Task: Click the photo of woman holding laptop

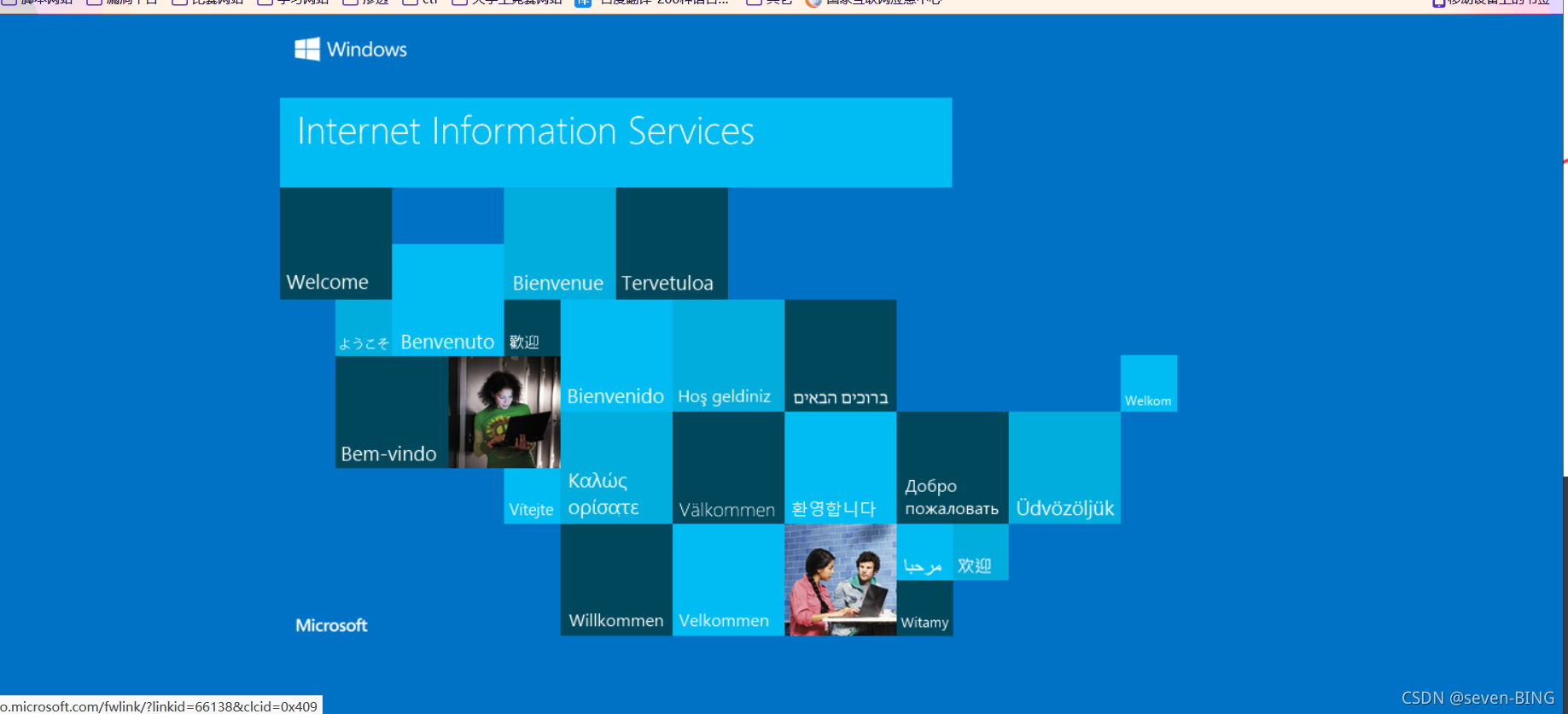Action: coord(504,413)
